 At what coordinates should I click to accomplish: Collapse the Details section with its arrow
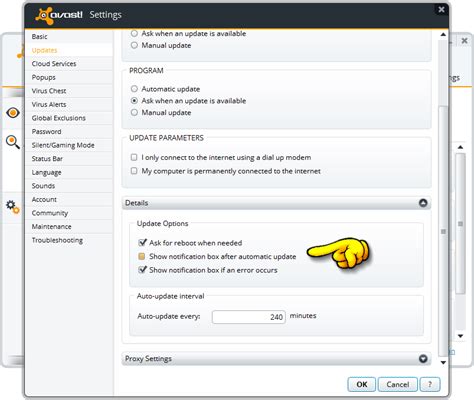423,203
